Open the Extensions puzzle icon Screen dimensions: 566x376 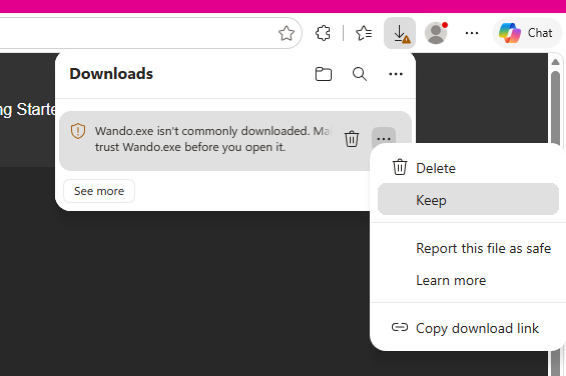click(x=323, y=33)
